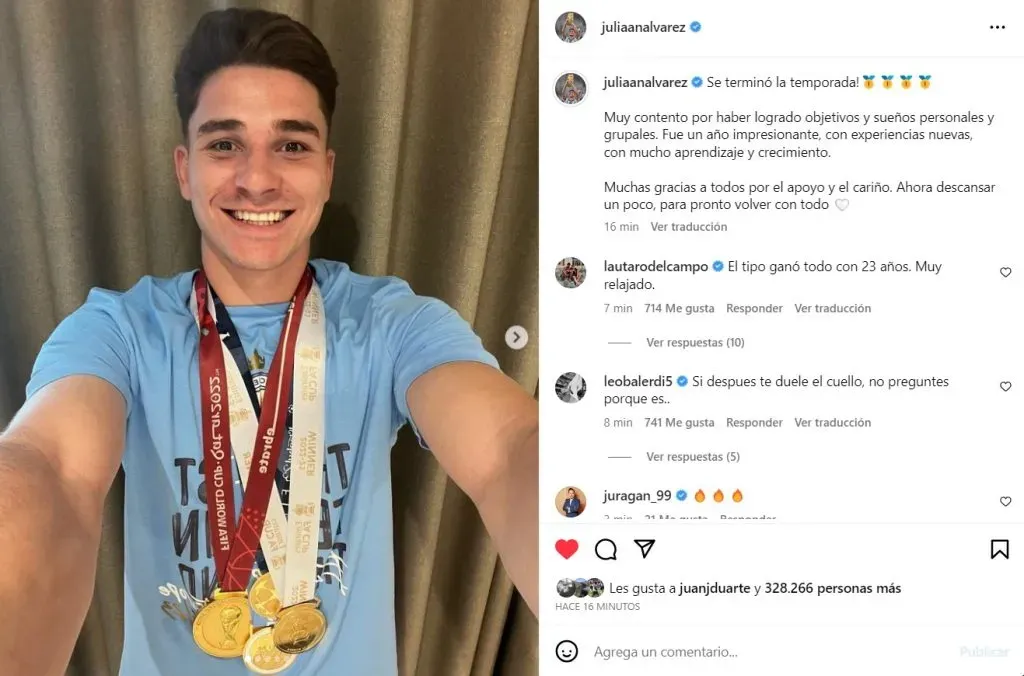Screen dimensions: 1024x676
Task: Expand Ver respuestas (5) replies
Action: coord(693,457)
